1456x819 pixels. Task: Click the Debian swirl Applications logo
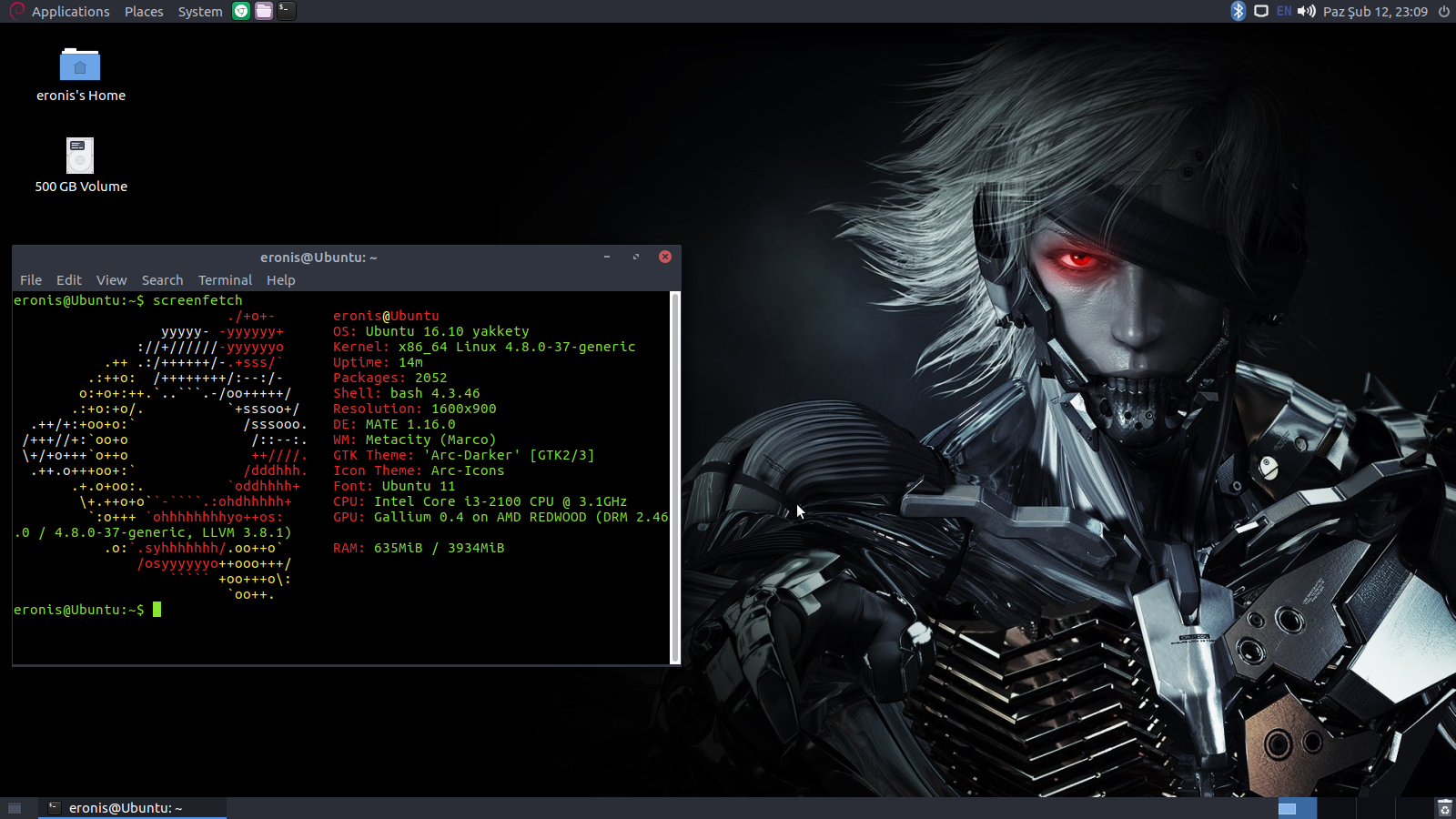[16, 11]
